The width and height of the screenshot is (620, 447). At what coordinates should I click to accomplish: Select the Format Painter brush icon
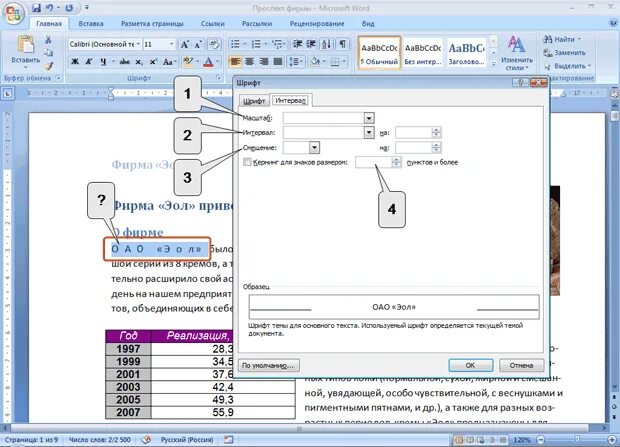(48, 66)
